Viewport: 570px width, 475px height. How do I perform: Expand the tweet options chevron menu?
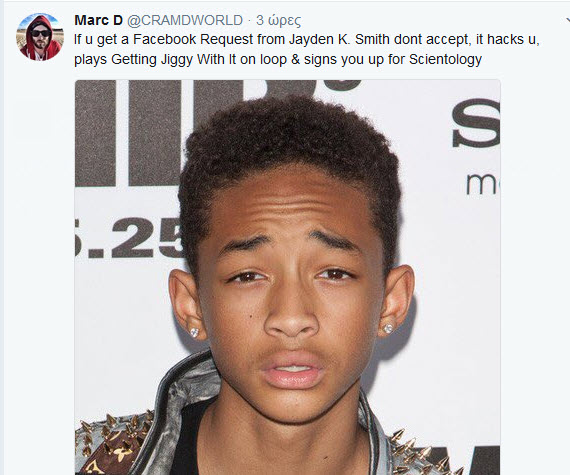tap(567, 20)
